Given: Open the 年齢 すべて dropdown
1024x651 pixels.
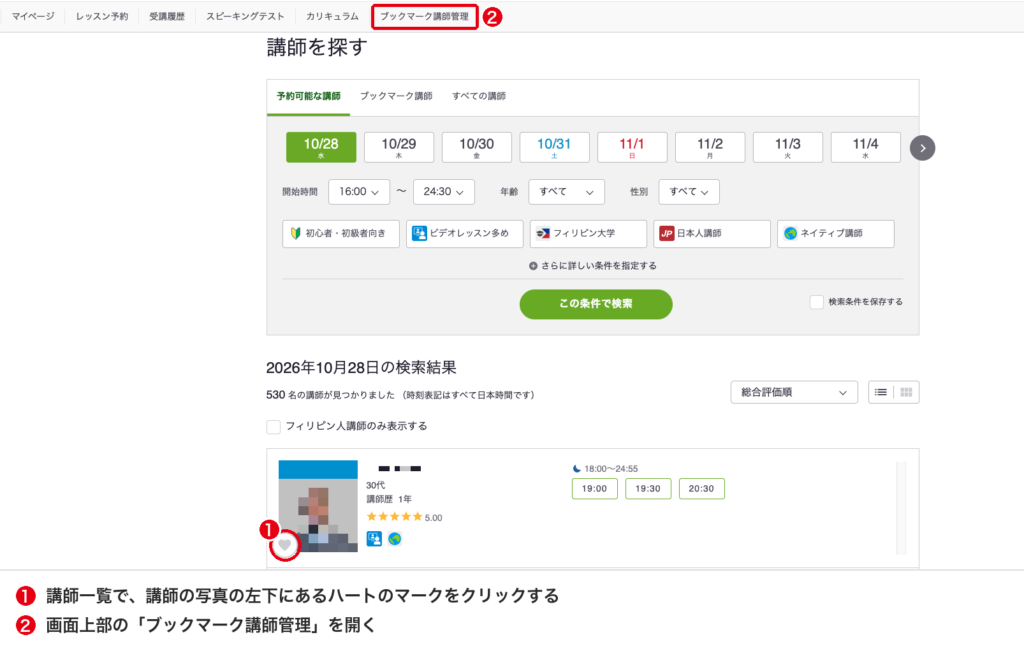Looking at the screenshot, I should [566, 191].
